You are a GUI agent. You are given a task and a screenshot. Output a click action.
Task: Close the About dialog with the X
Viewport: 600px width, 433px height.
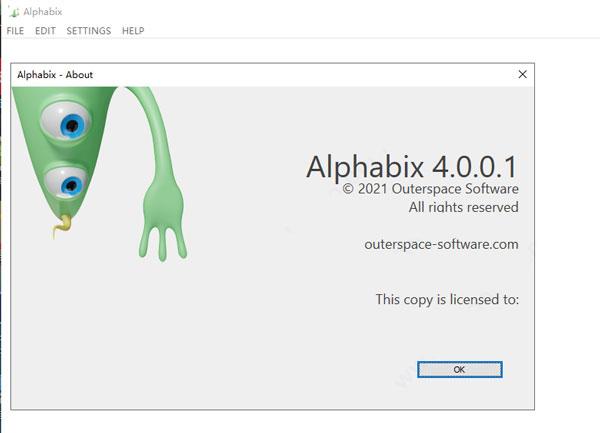coord(522,74)
